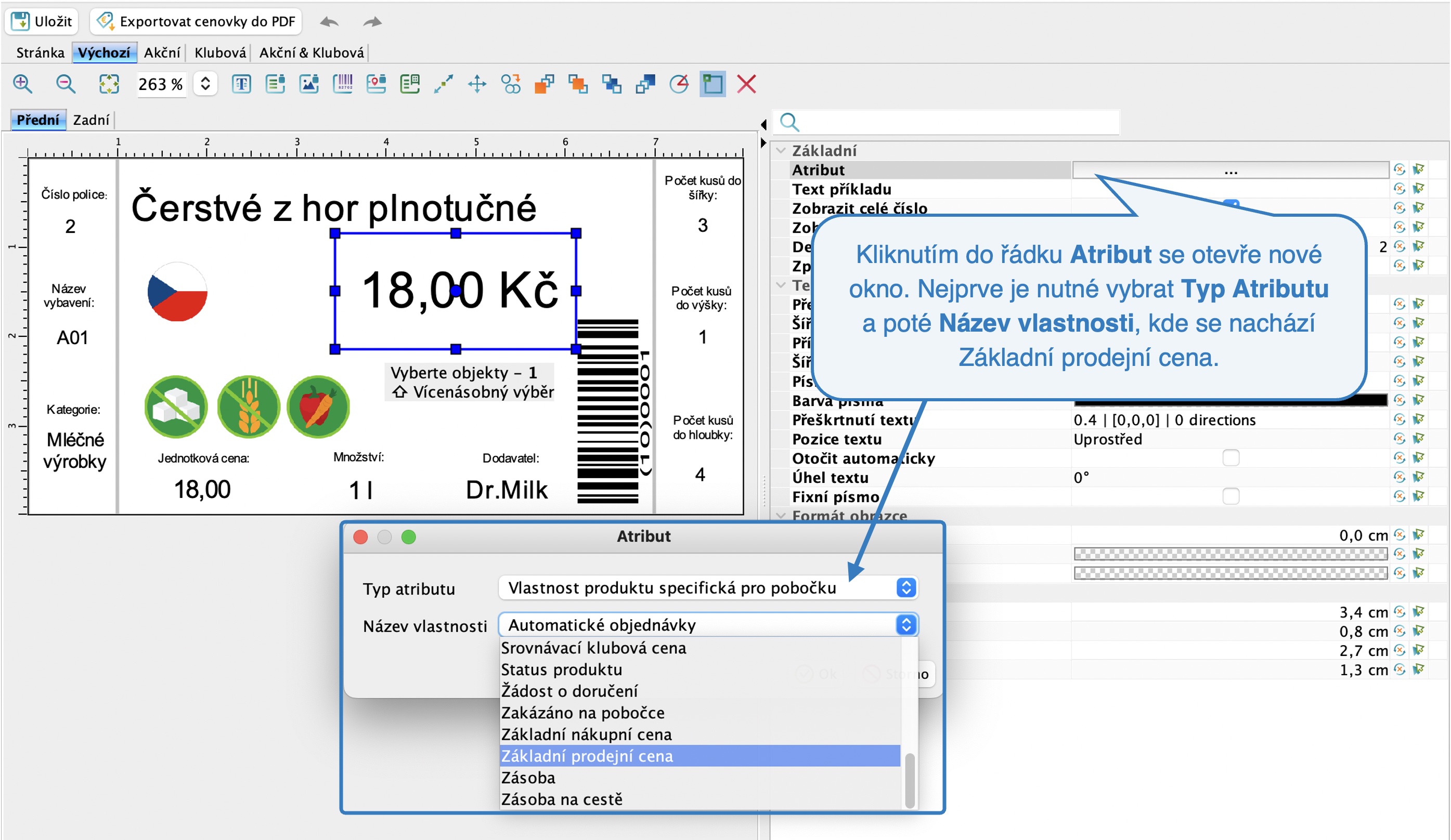Click the upper transparent checkered color swatch
Image resolution: width=1451 pixels, height=840 pixels.
click(x=1230, y=554)
